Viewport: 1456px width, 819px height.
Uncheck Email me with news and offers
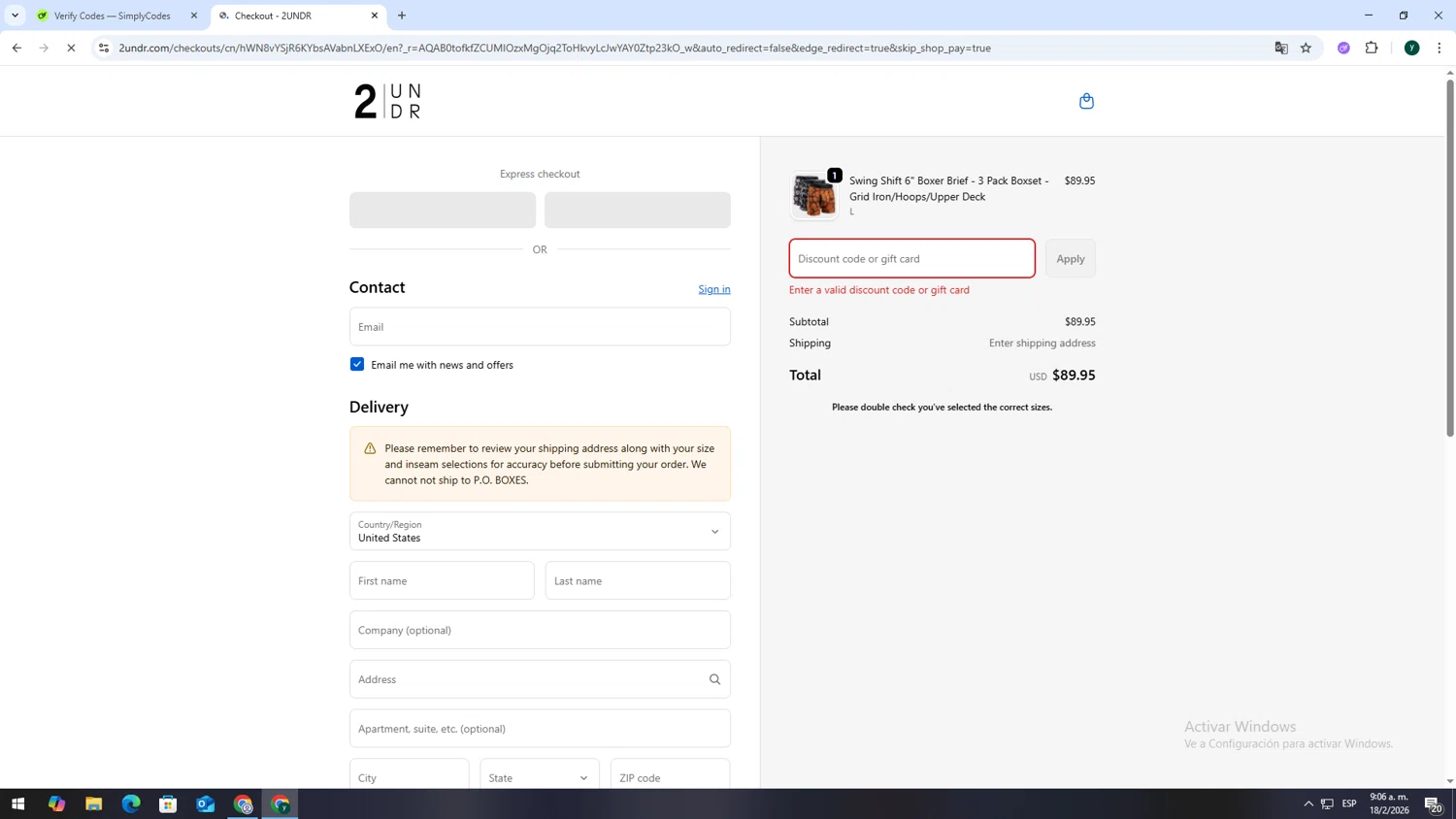(357, 364)
